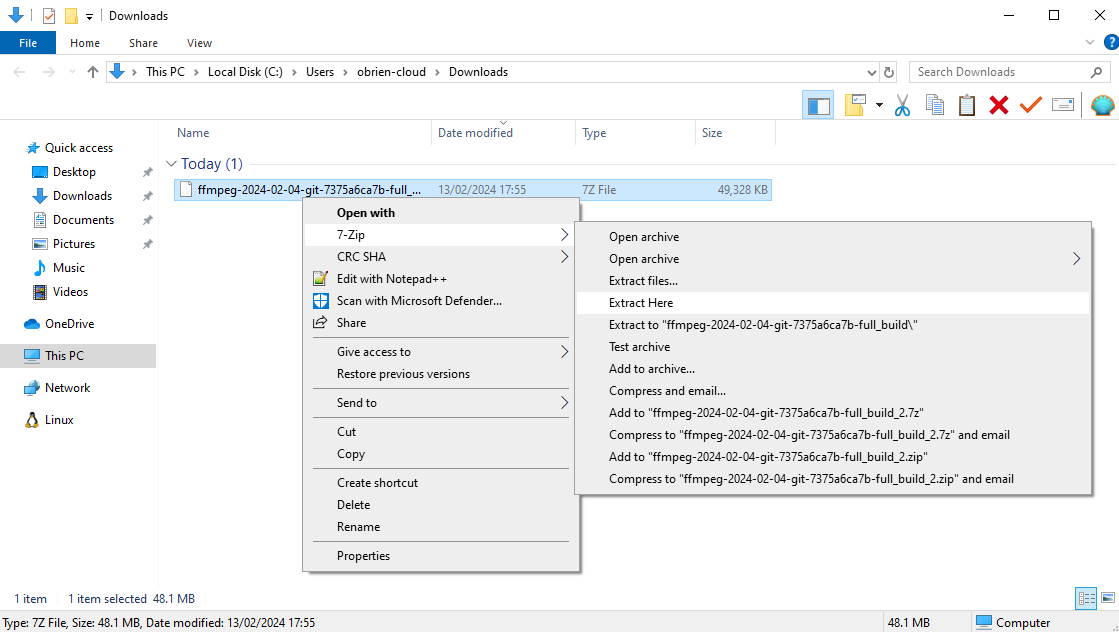
Task: Click the clipboard Paste toolbar icon
Action: coord(967,105)
